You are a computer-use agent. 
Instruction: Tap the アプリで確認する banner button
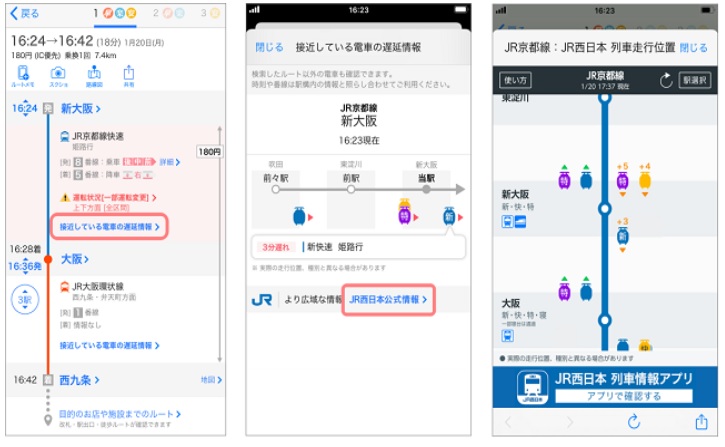(624, 396)
